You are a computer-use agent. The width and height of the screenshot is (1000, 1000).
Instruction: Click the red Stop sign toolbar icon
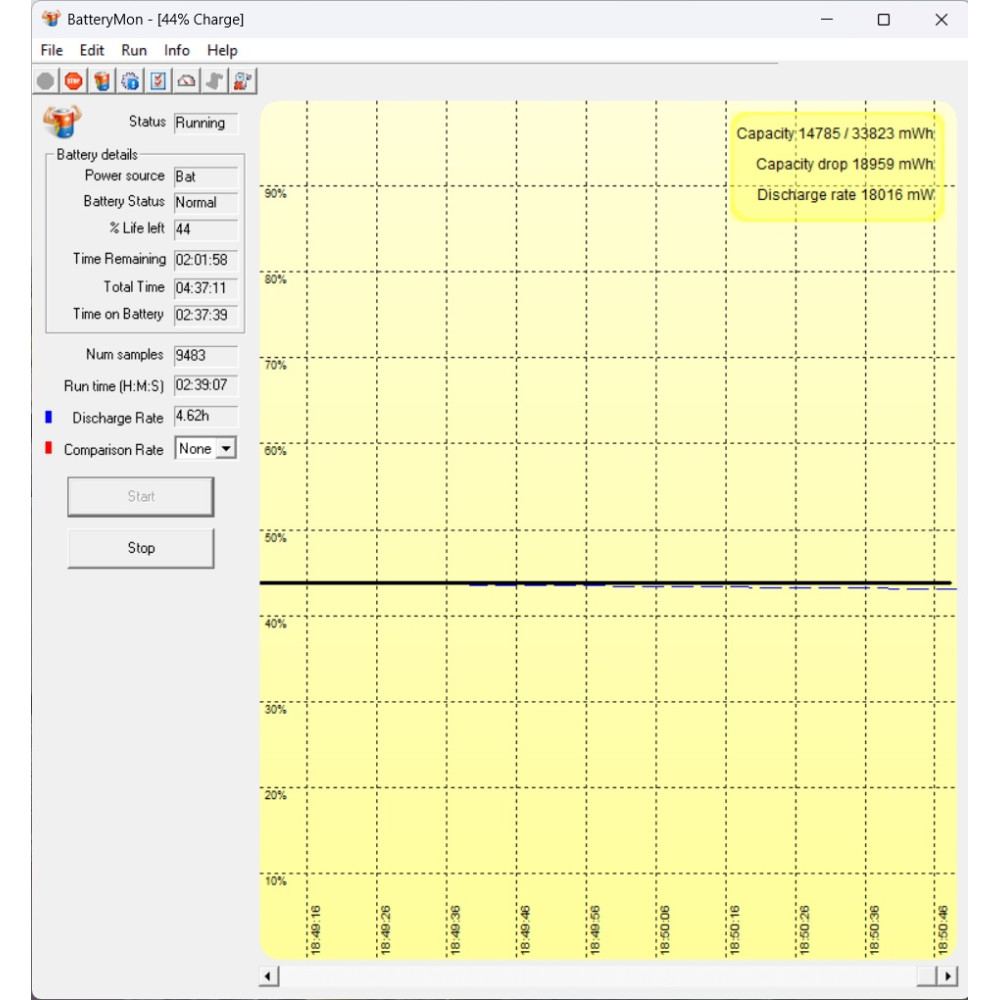coord(73,81)
